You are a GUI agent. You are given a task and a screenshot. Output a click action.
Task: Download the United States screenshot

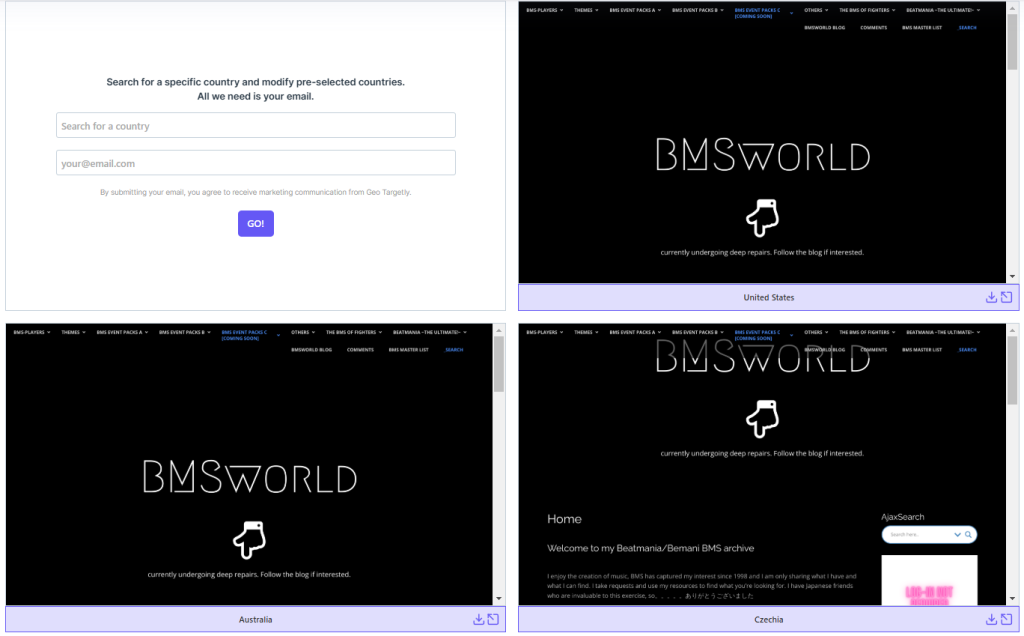991,297
